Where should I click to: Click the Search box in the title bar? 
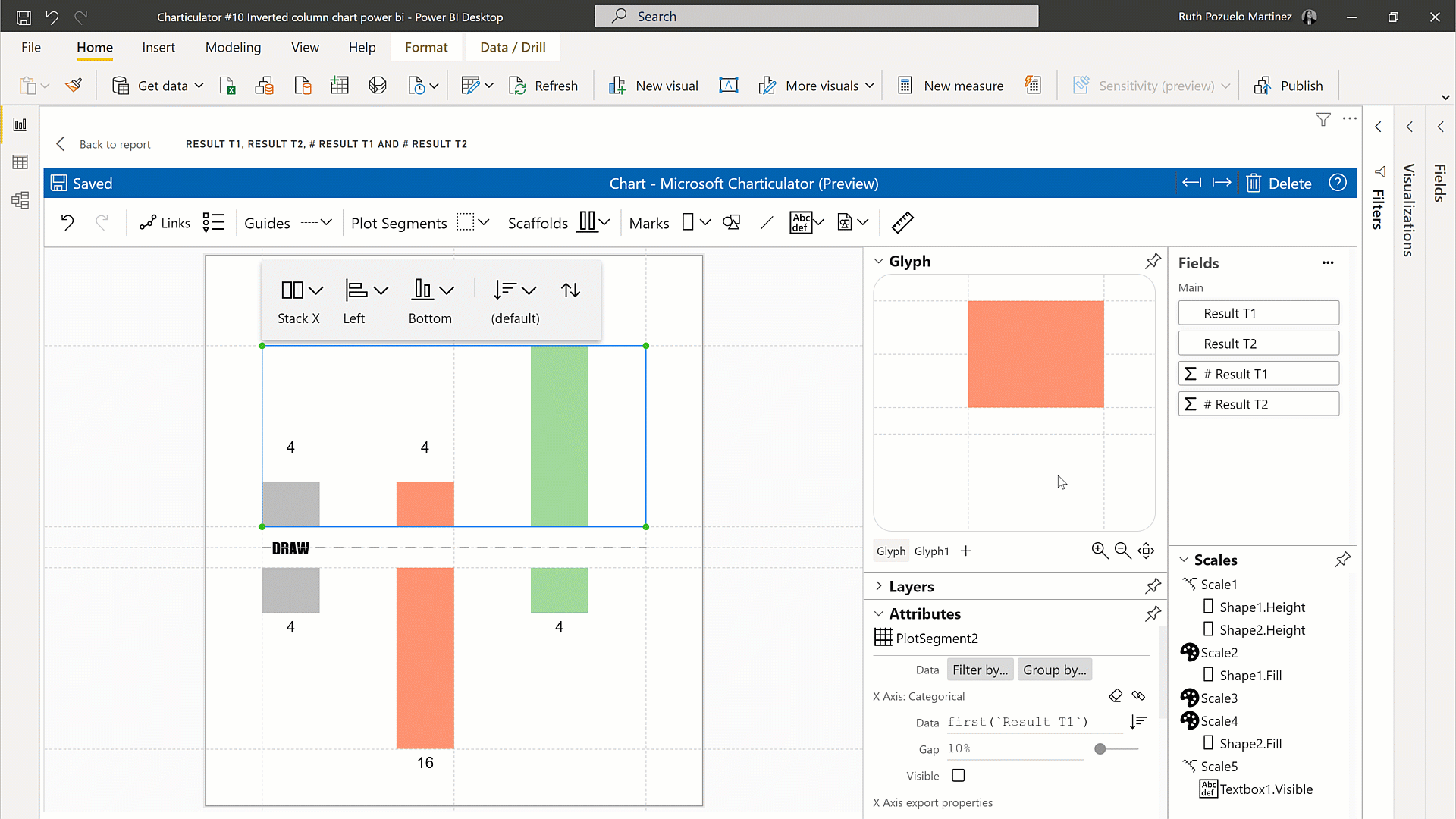pos(816,16)
